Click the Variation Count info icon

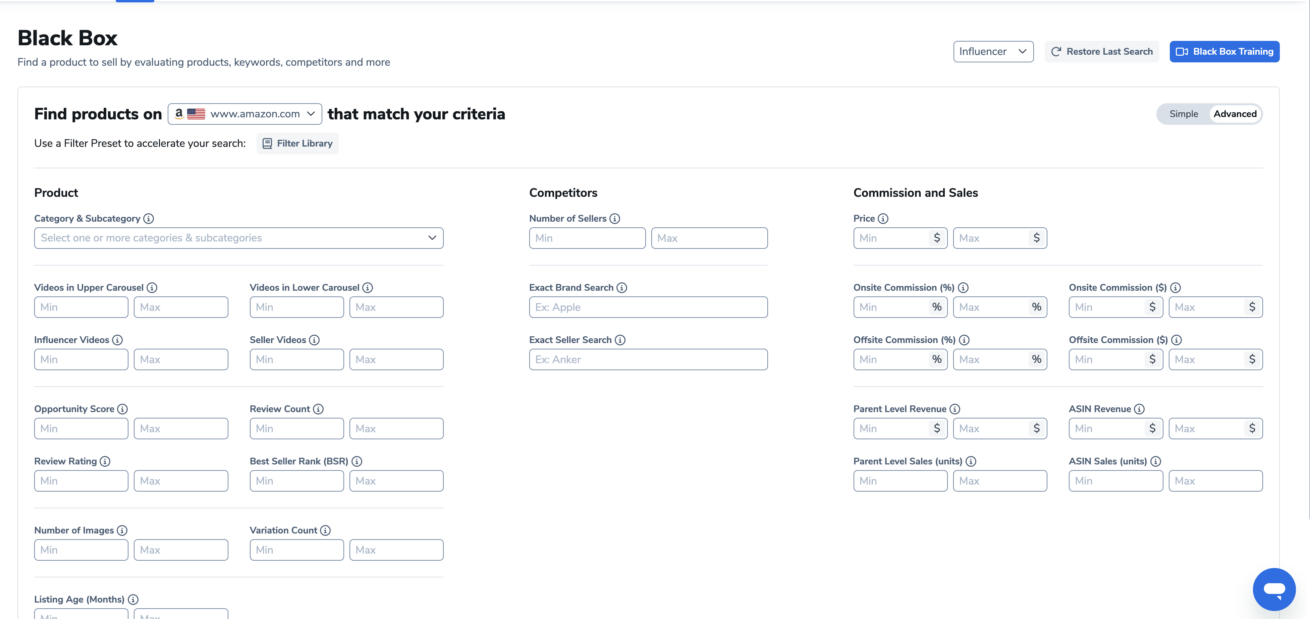(x=326, y=531)
